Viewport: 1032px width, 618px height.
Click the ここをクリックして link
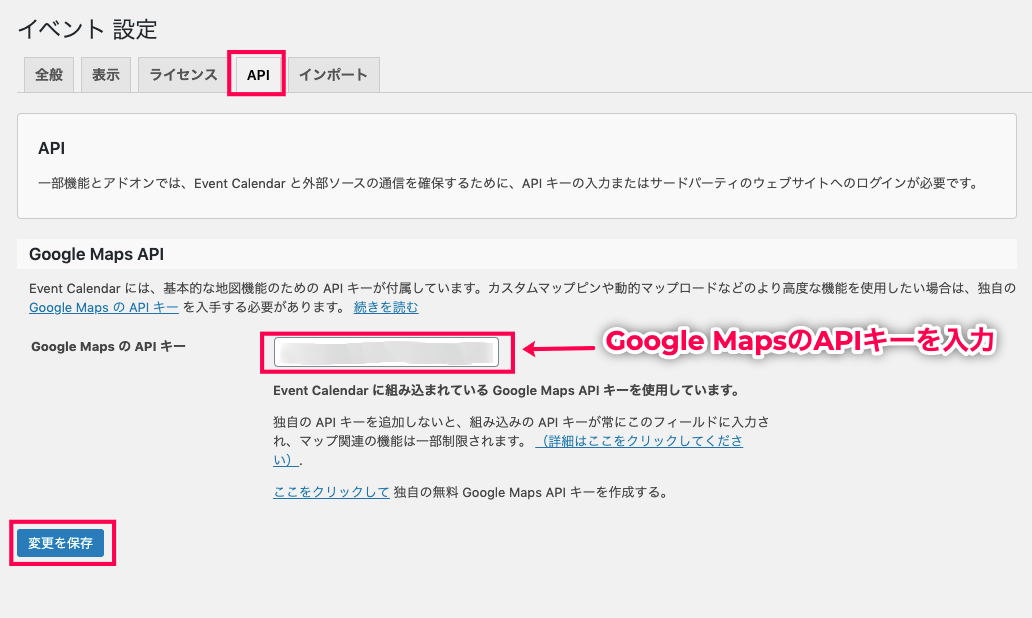331,492
